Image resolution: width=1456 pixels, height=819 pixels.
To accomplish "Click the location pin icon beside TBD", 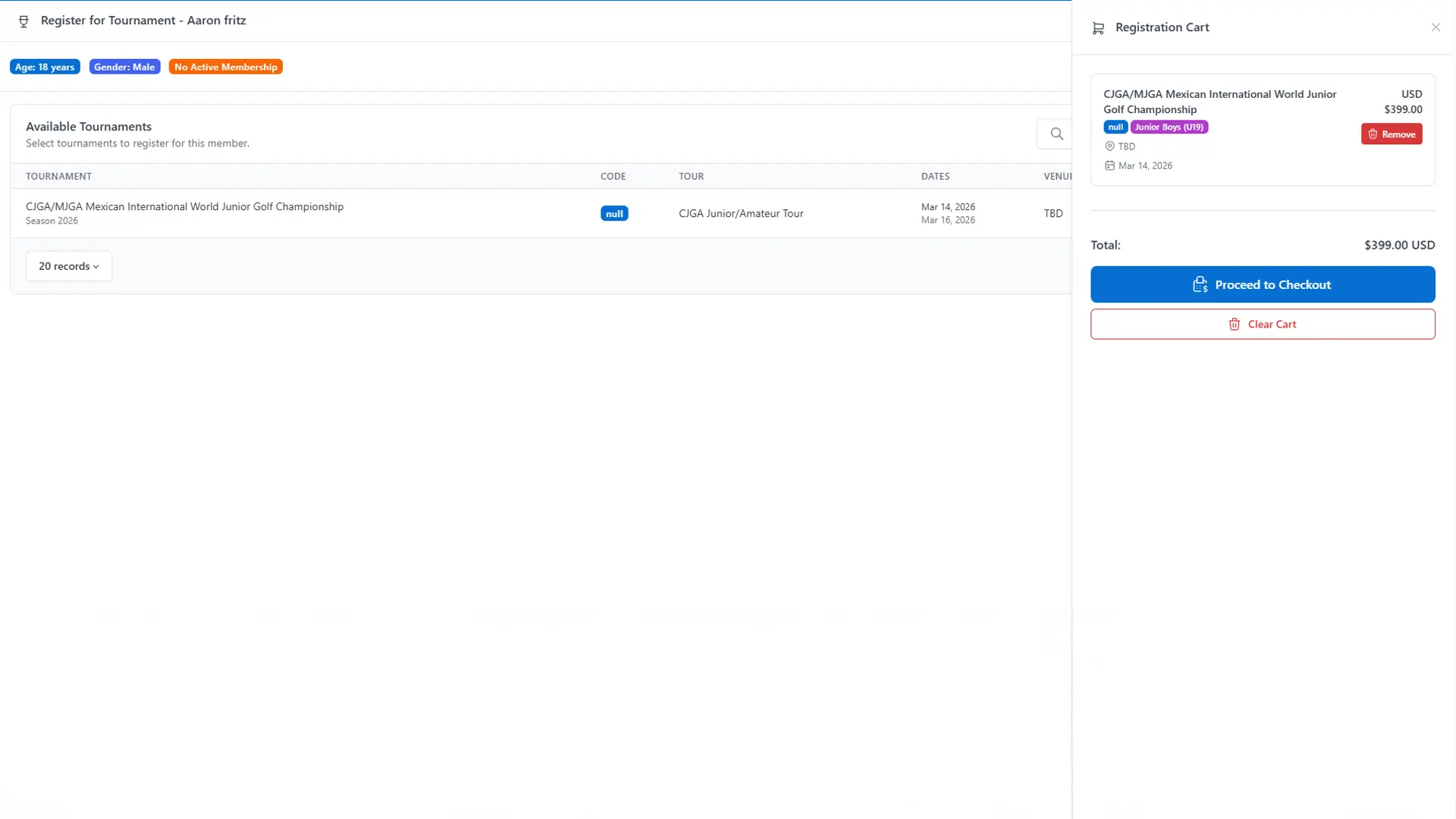I will click(1109, 146).
